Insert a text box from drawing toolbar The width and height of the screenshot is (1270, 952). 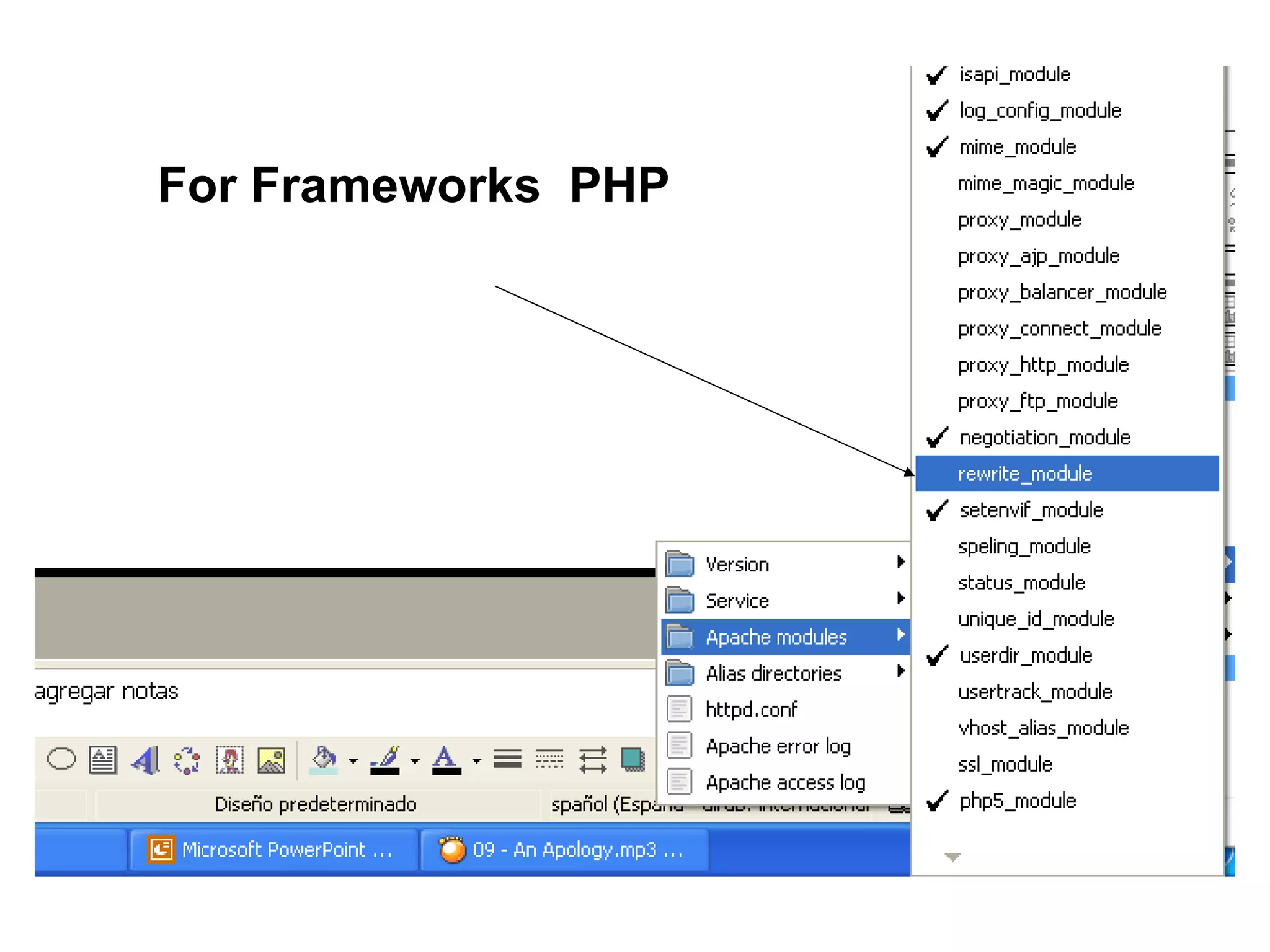pos(103,760)
